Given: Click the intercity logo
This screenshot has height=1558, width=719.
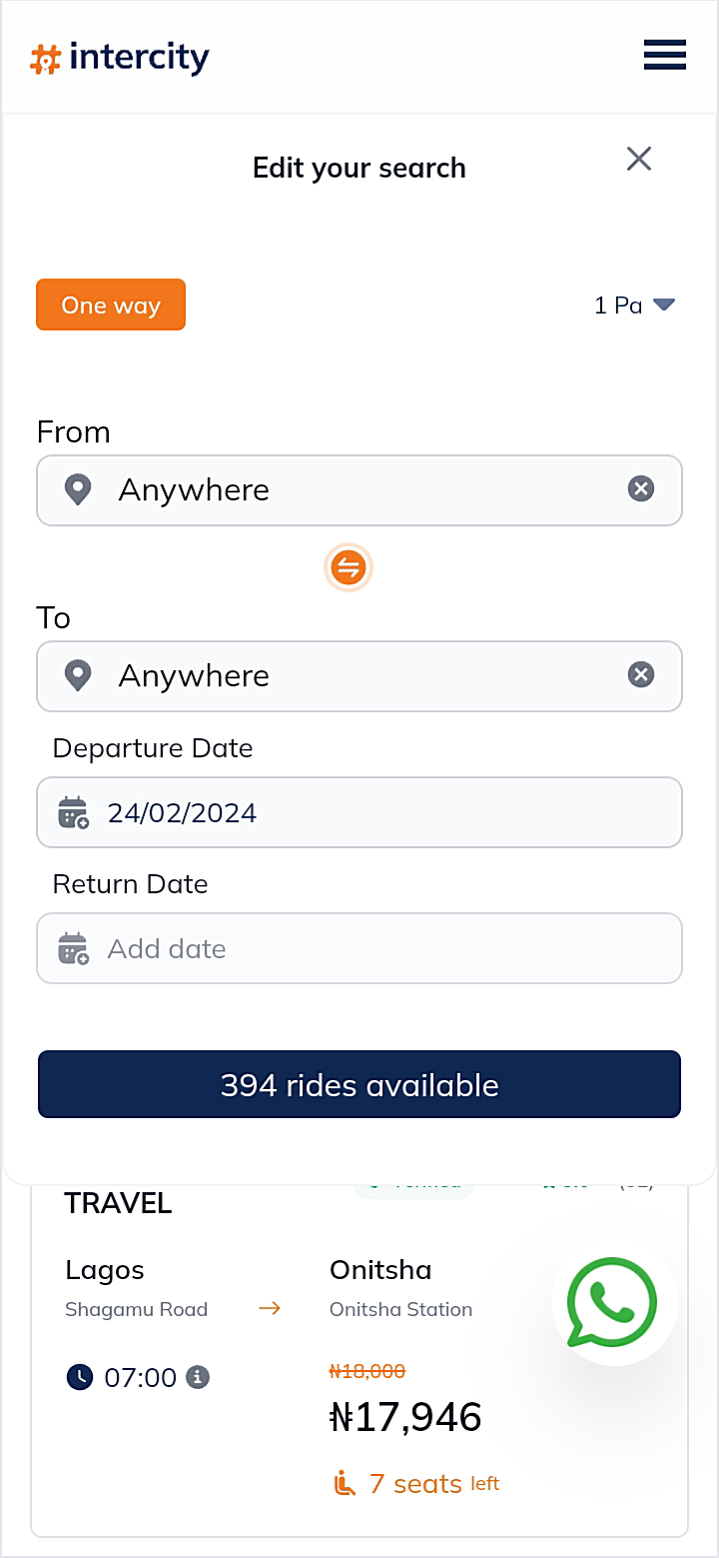Looking at the screenshot, I should pyautogui.click(x=120, y=58).
